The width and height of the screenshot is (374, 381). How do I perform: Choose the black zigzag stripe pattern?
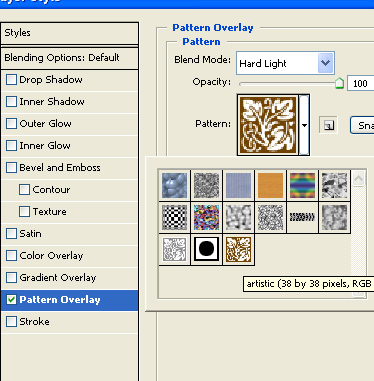click(302, 217)
